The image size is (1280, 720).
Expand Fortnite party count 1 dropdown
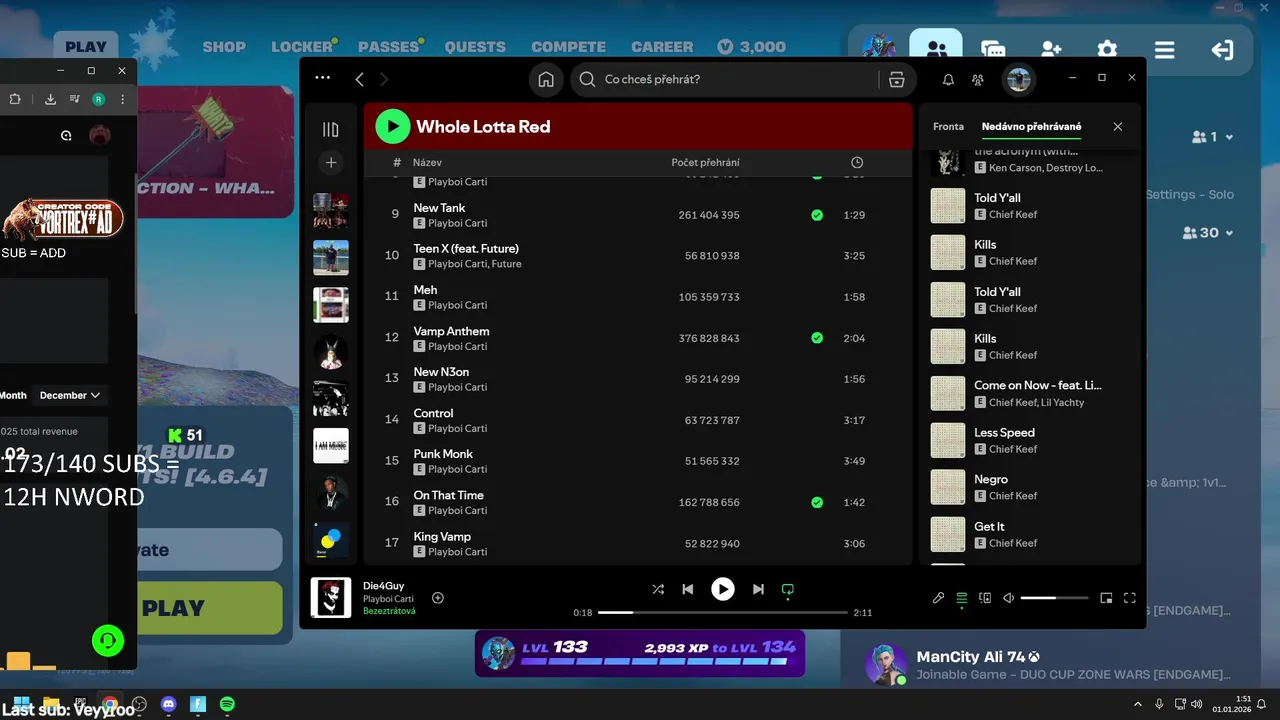(x=1212, y=137)
